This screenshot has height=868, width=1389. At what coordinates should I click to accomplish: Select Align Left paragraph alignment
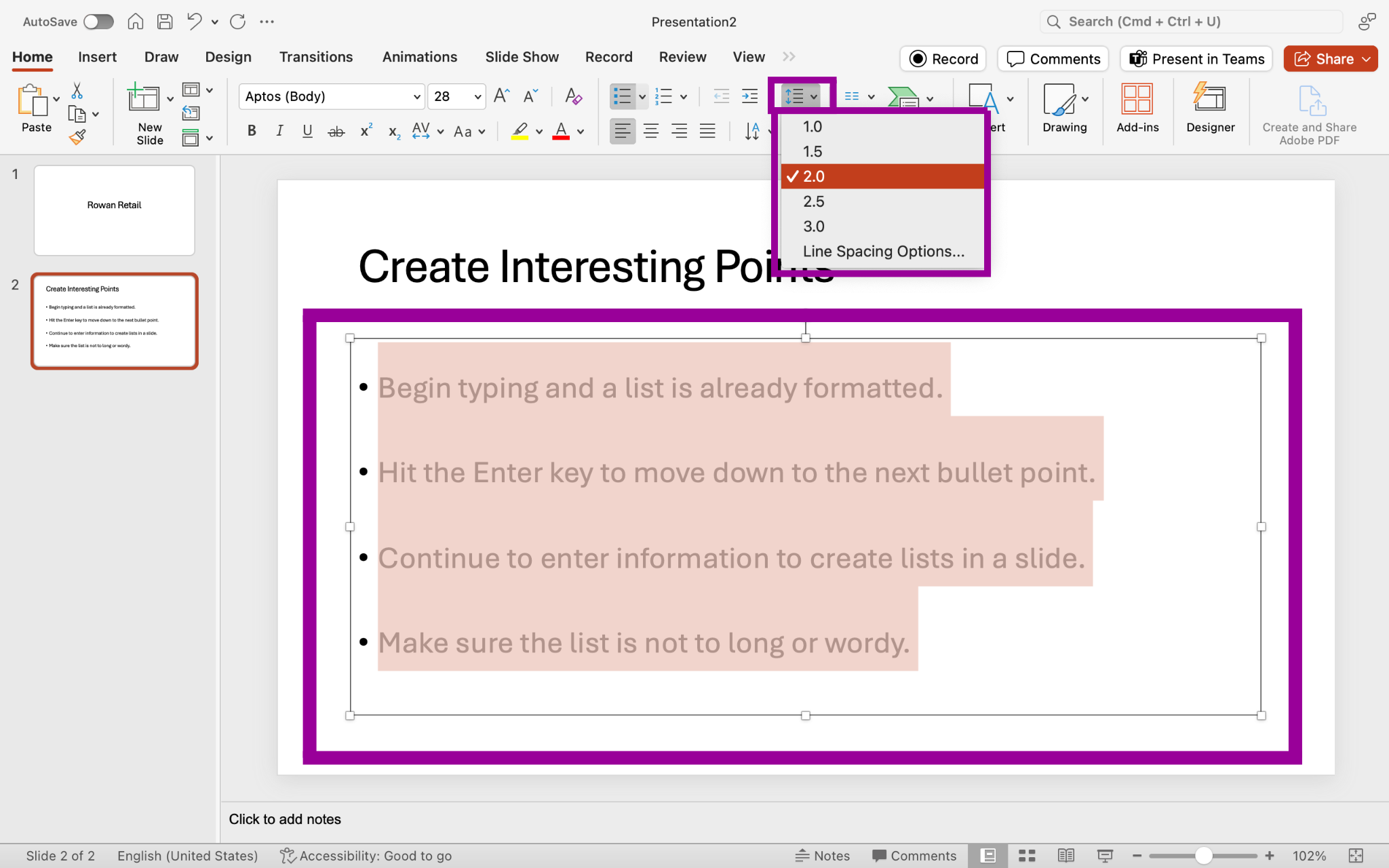pos(622,131)
